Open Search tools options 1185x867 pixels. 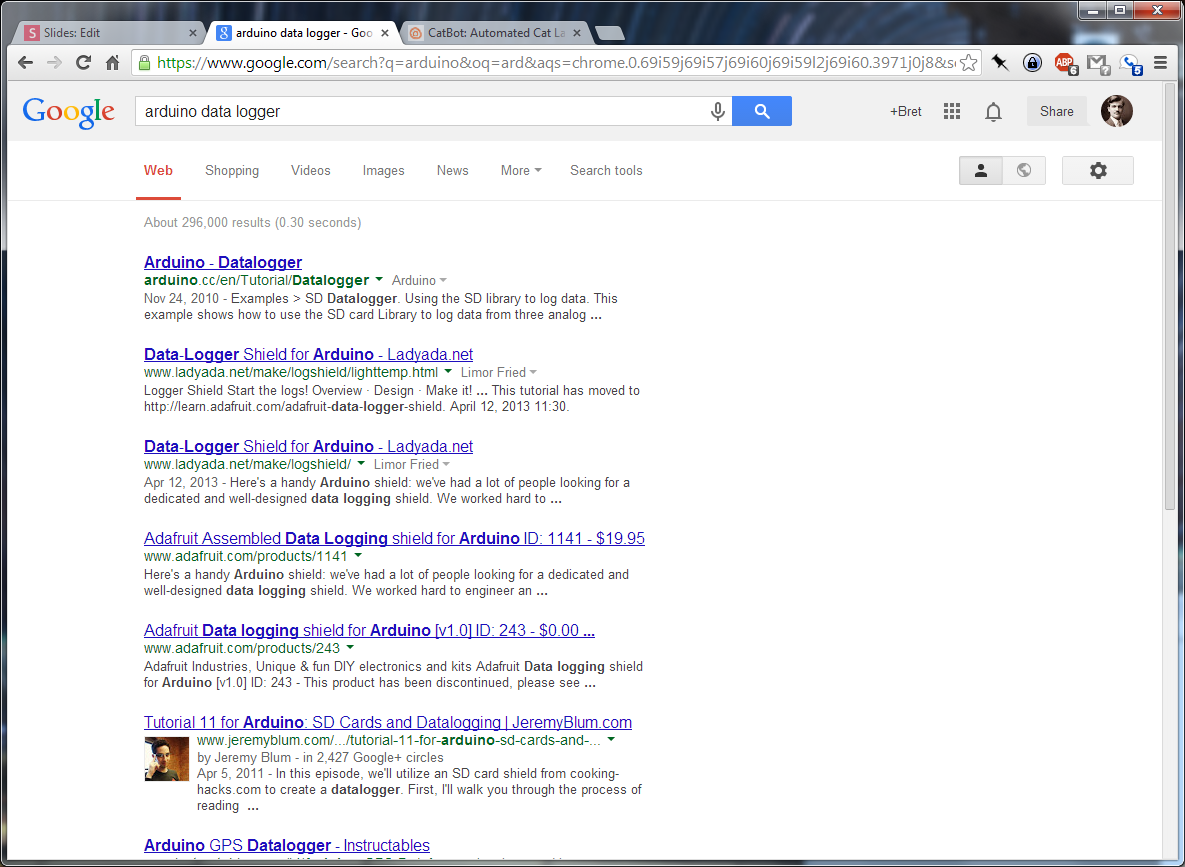(x=606, y=171)
